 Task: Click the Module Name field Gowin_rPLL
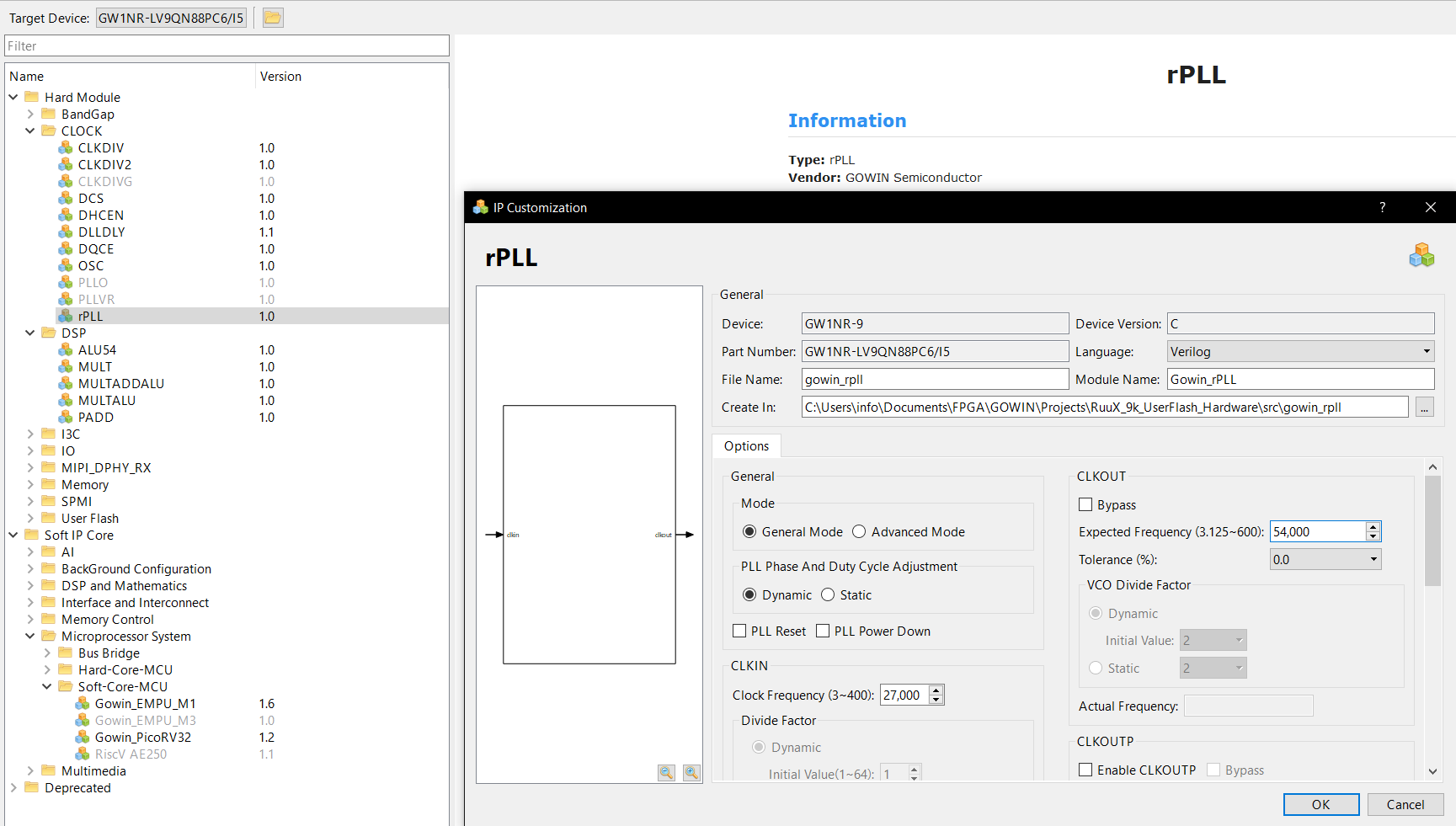coord(1300,379)
